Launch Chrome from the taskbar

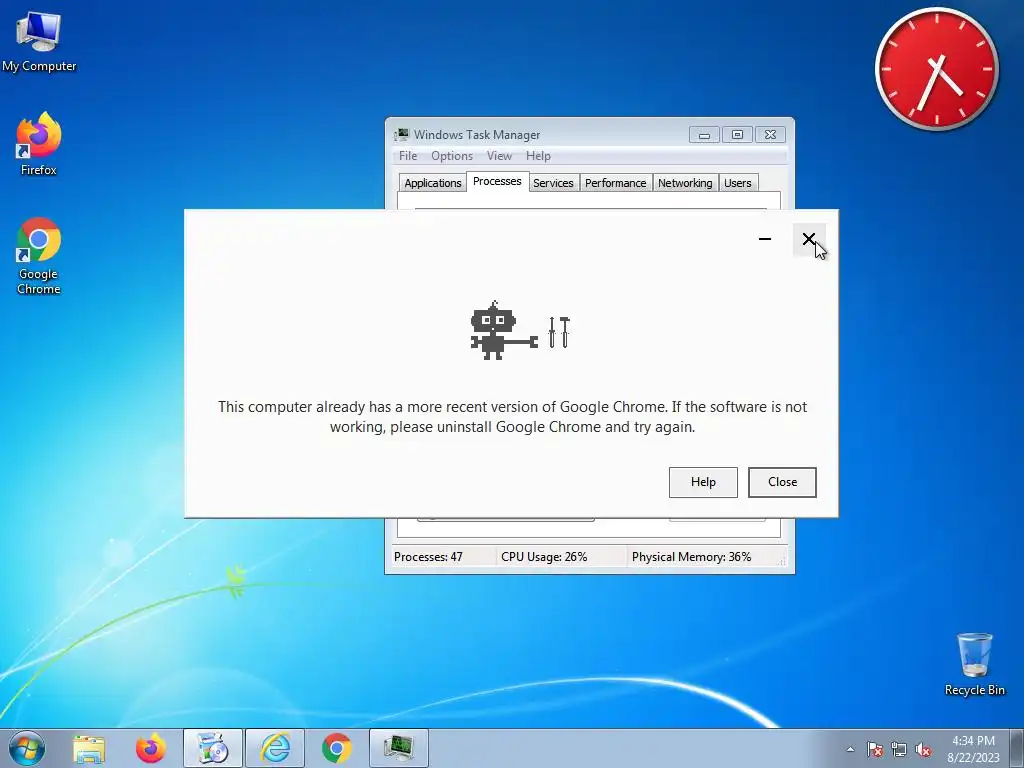337,748
